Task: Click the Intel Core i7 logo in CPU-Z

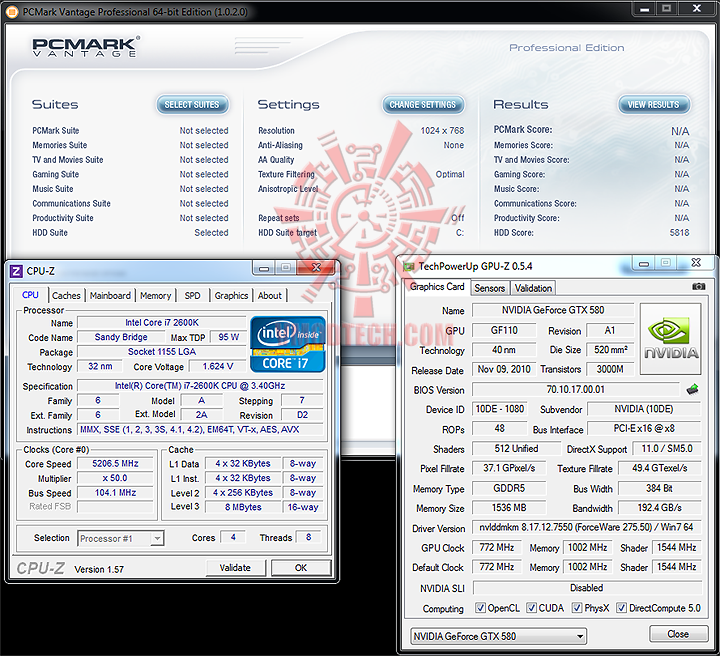Action: (x=288, y=344)
